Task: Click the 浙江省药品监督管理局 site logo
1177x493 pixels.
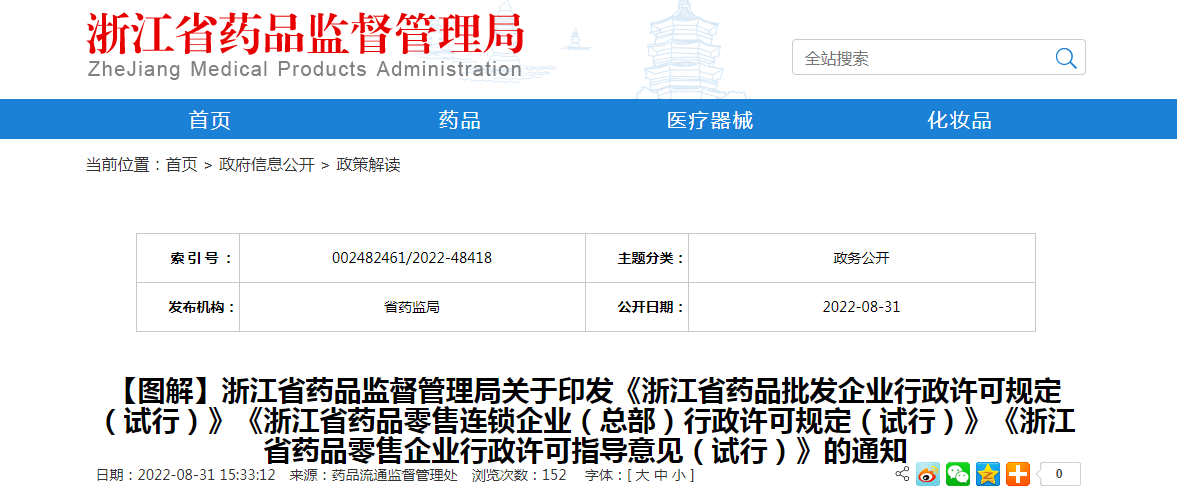Action: click(x=304, y=44)
